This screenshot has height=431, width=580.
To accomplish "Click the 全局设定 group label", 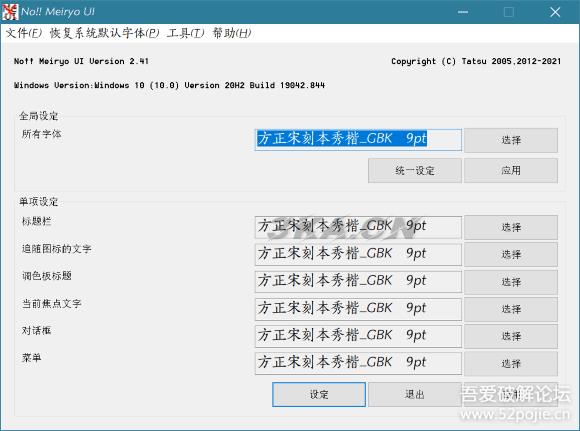I will pyautogui.click(x=38, y=116).
